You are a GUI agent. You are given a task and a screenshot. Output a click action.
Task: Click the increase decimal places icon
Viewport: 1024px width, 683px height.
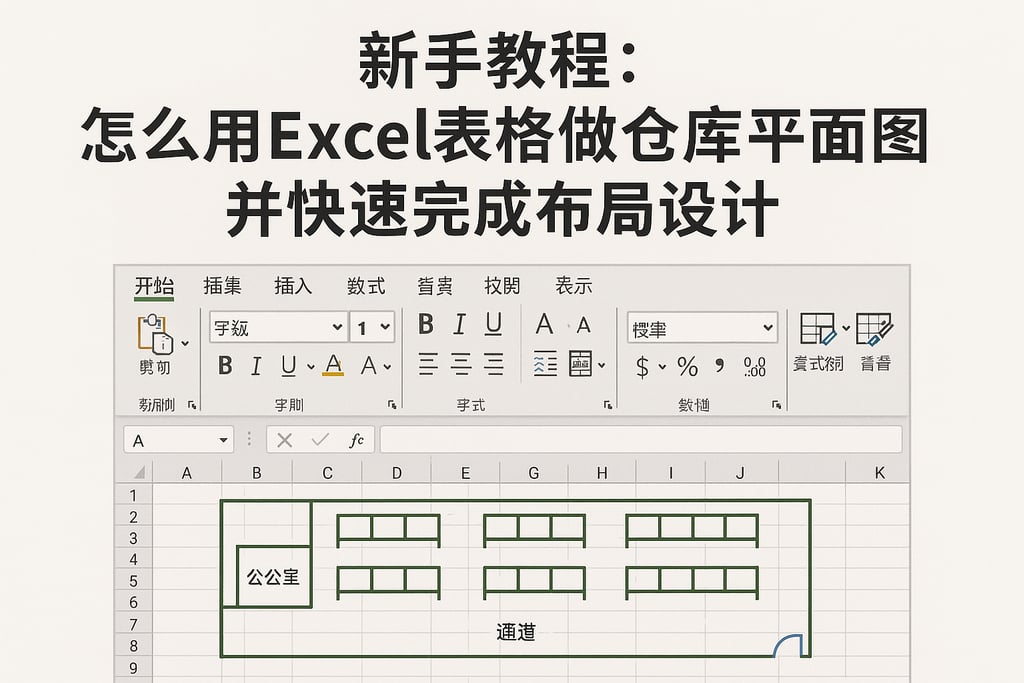[755, 366]
